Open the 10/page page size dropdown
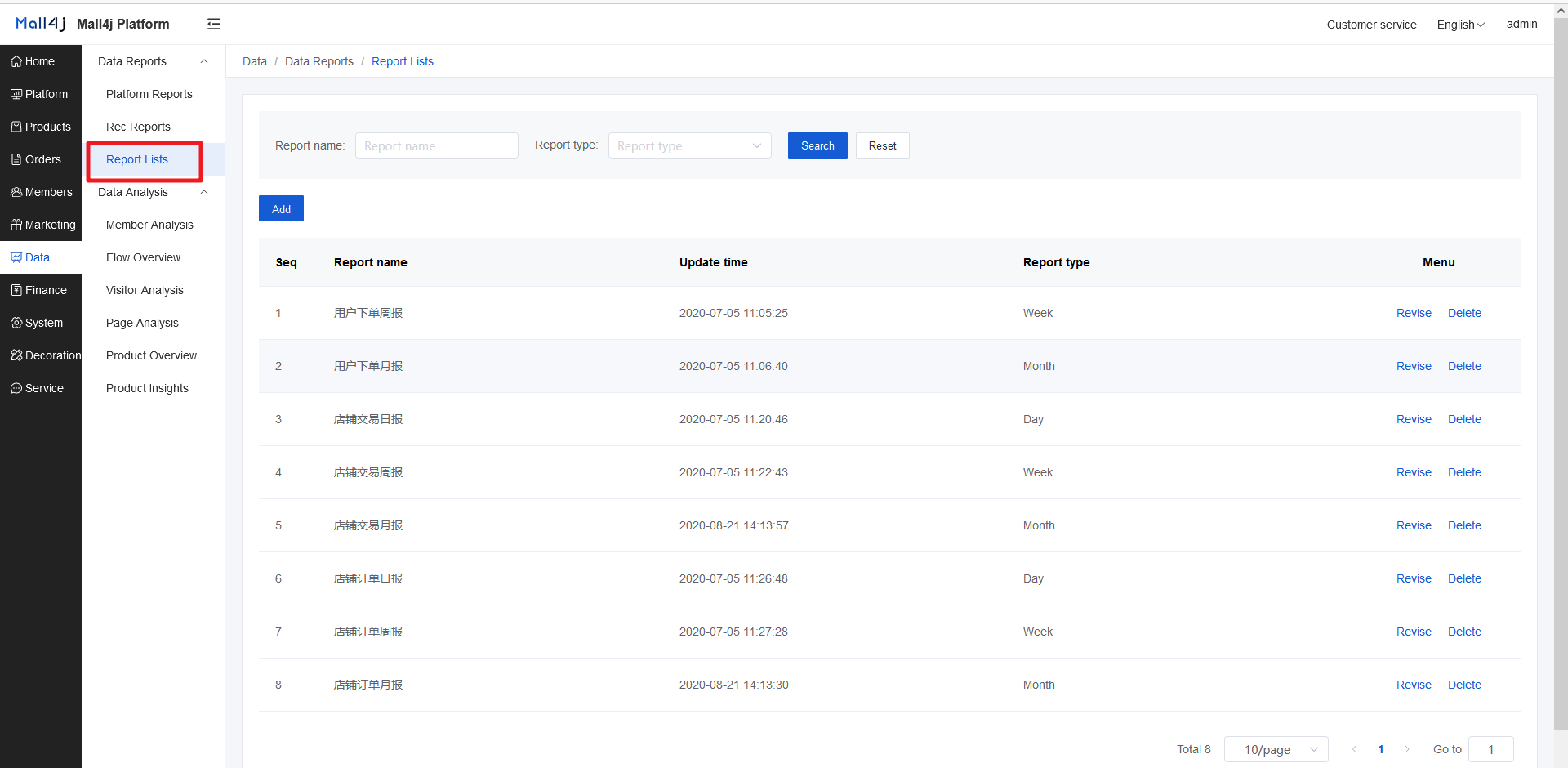The width and height of the screenshot is (1568, 768). tap(1276, 749)
